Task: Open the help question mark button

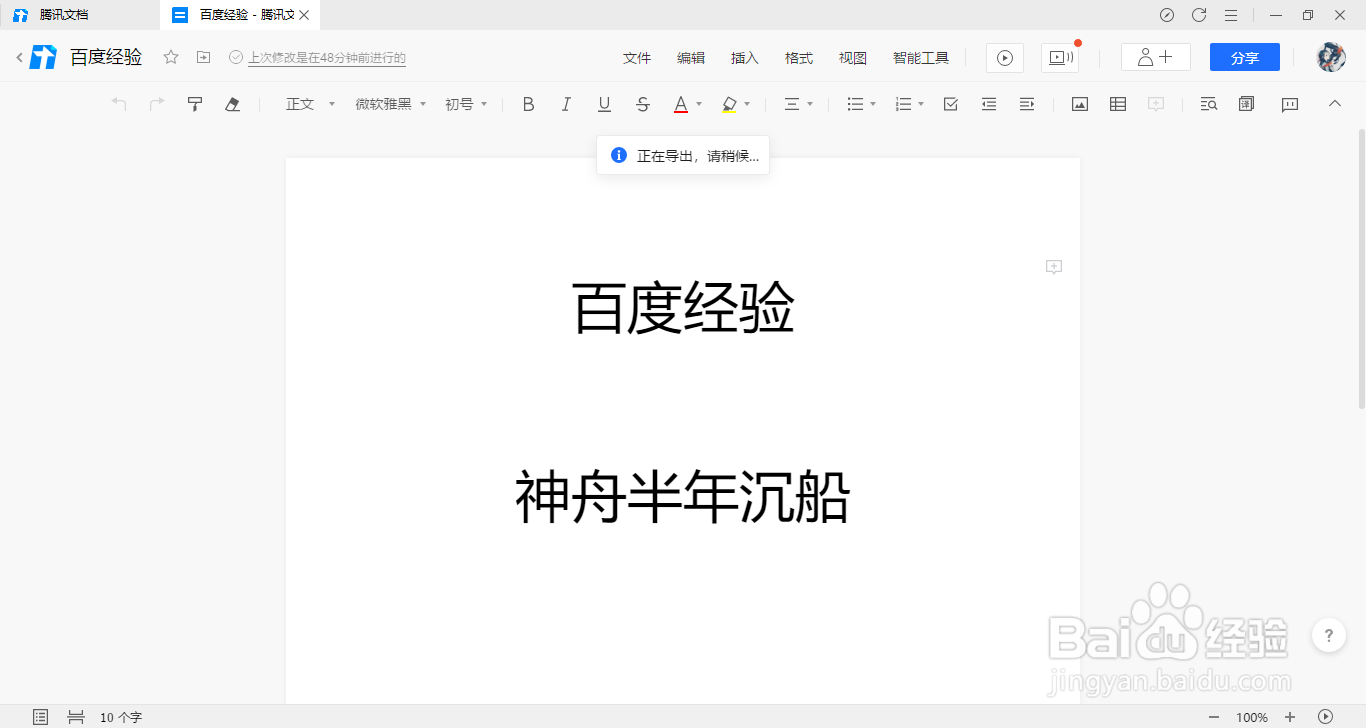Action: [x=1328, y=635]
